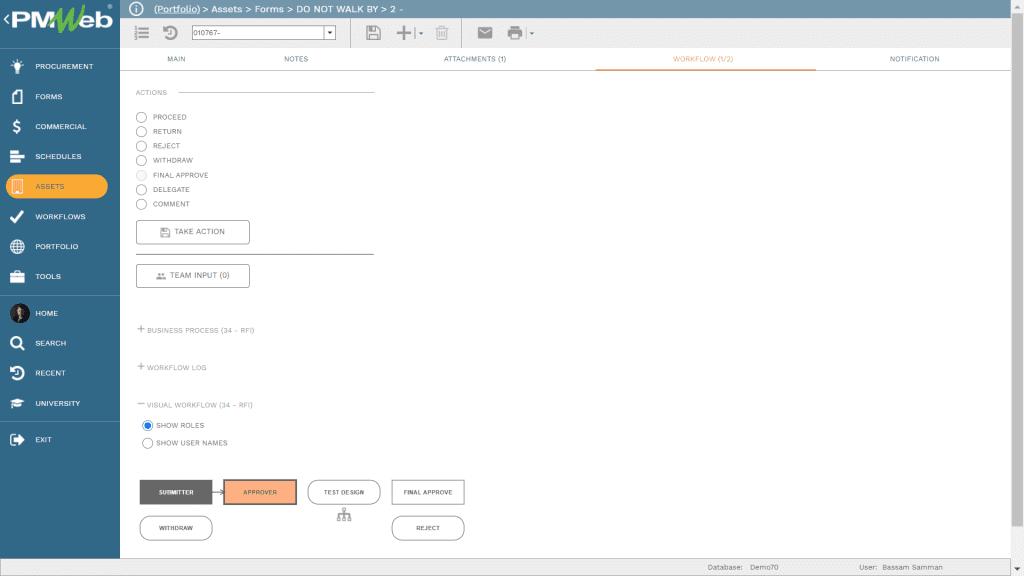This screenshot has width=1024, height=576.
Task: Select the Withdraw action radio button
Action: 142,161
